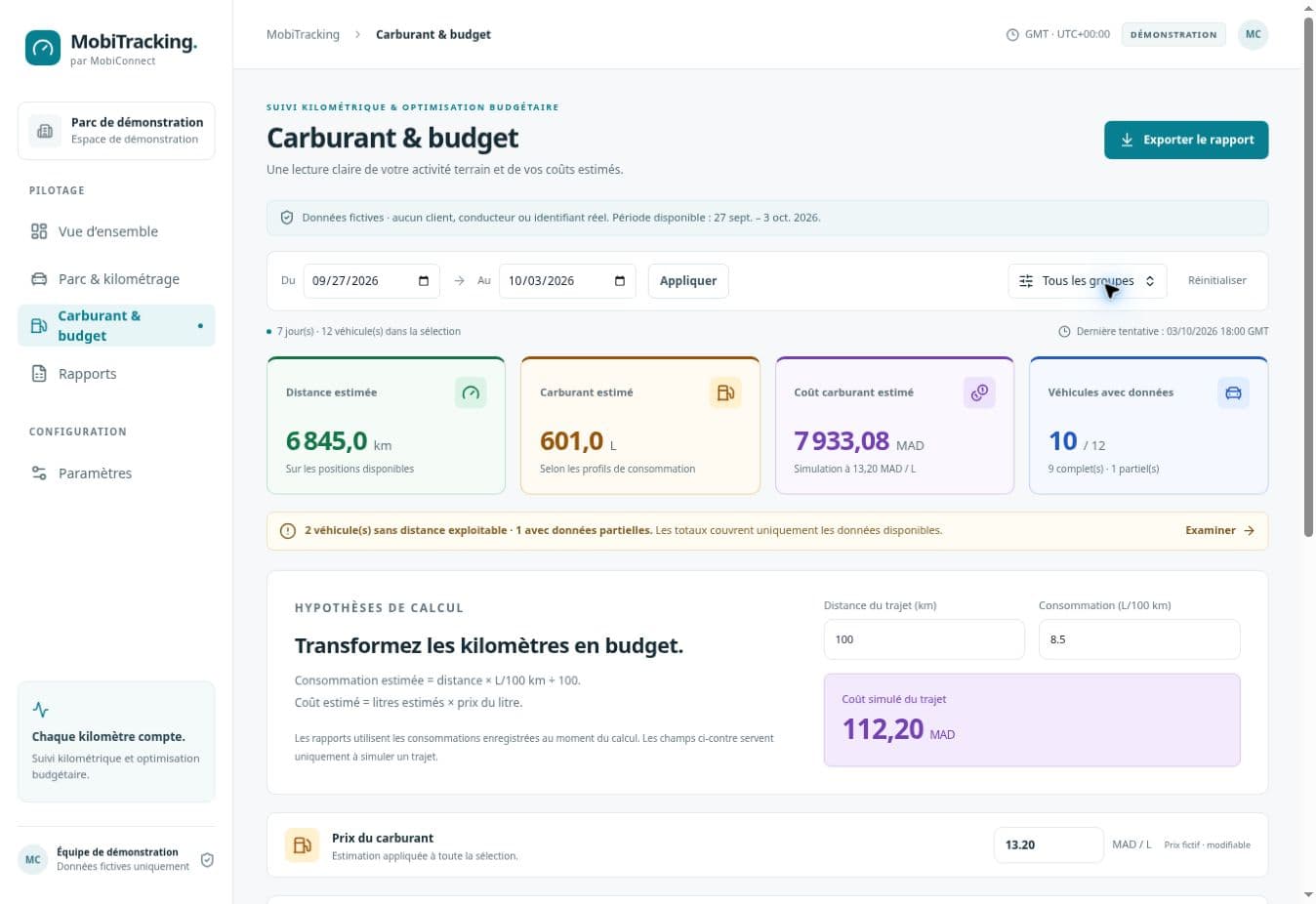1316x904 pixels.
Task: Open the Parc de démonstration workspace selector
Action: coord(116,131)
